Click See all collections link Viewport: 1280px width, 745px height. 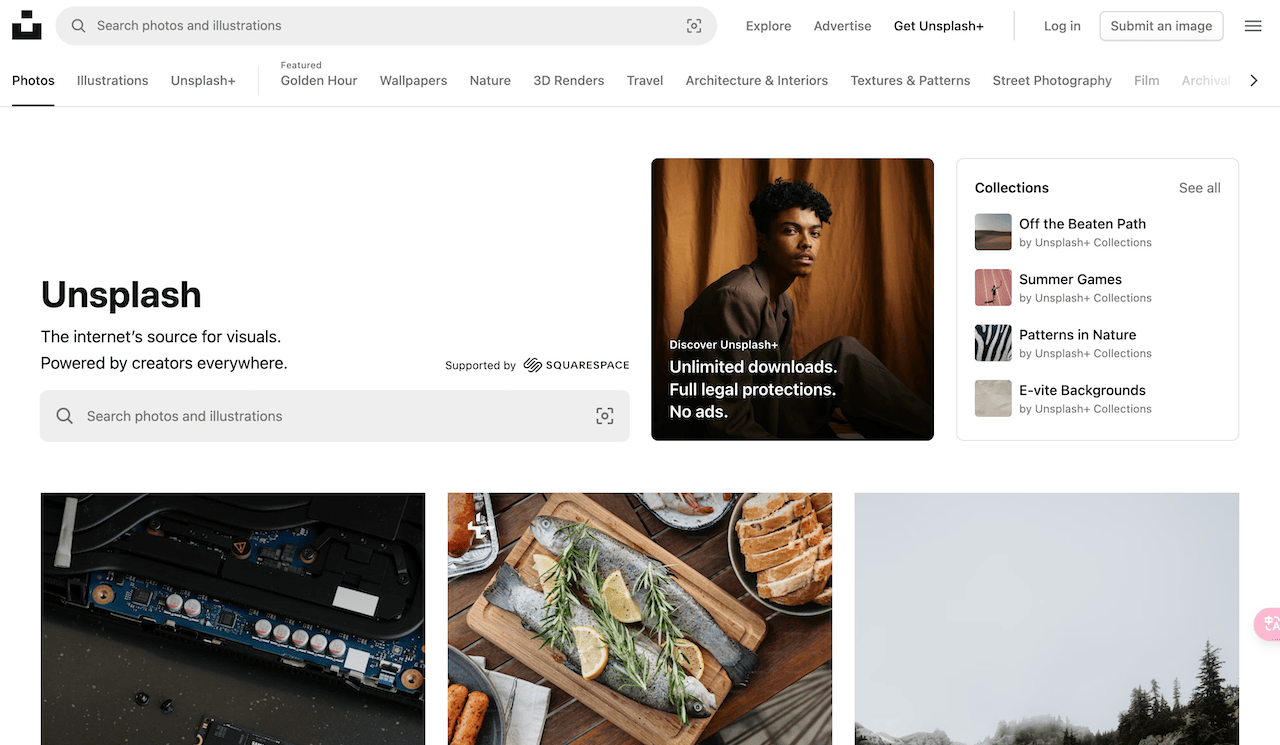[x=1200, y=188]
